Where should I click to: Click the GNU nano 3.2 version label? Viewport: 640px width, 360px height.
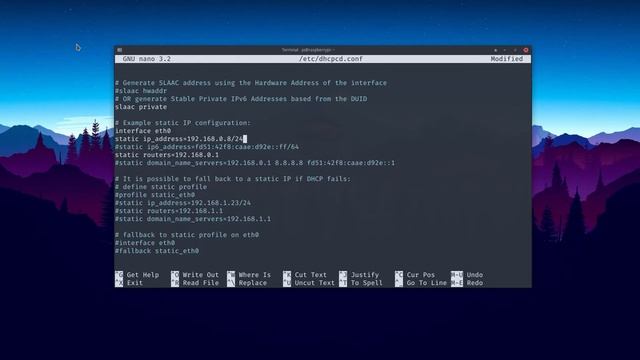click(147, 59)
